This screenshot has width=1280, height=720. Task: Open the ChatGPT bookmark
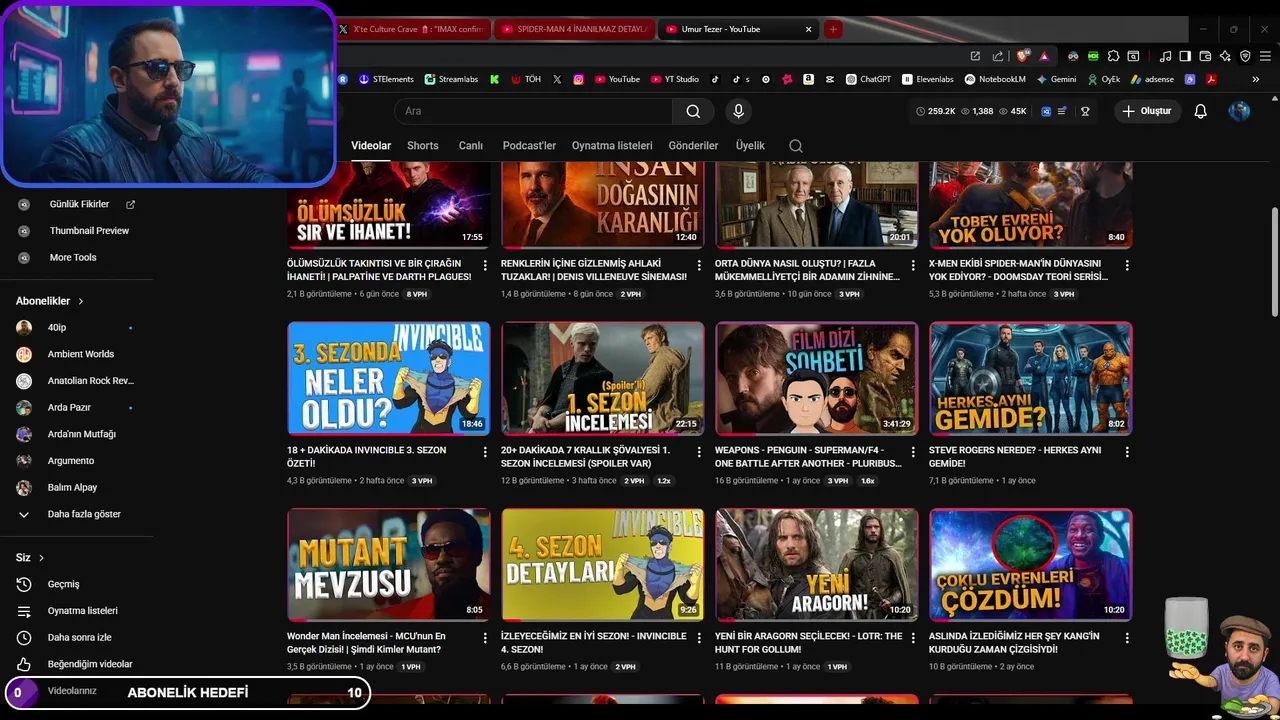tap(868, 79)
